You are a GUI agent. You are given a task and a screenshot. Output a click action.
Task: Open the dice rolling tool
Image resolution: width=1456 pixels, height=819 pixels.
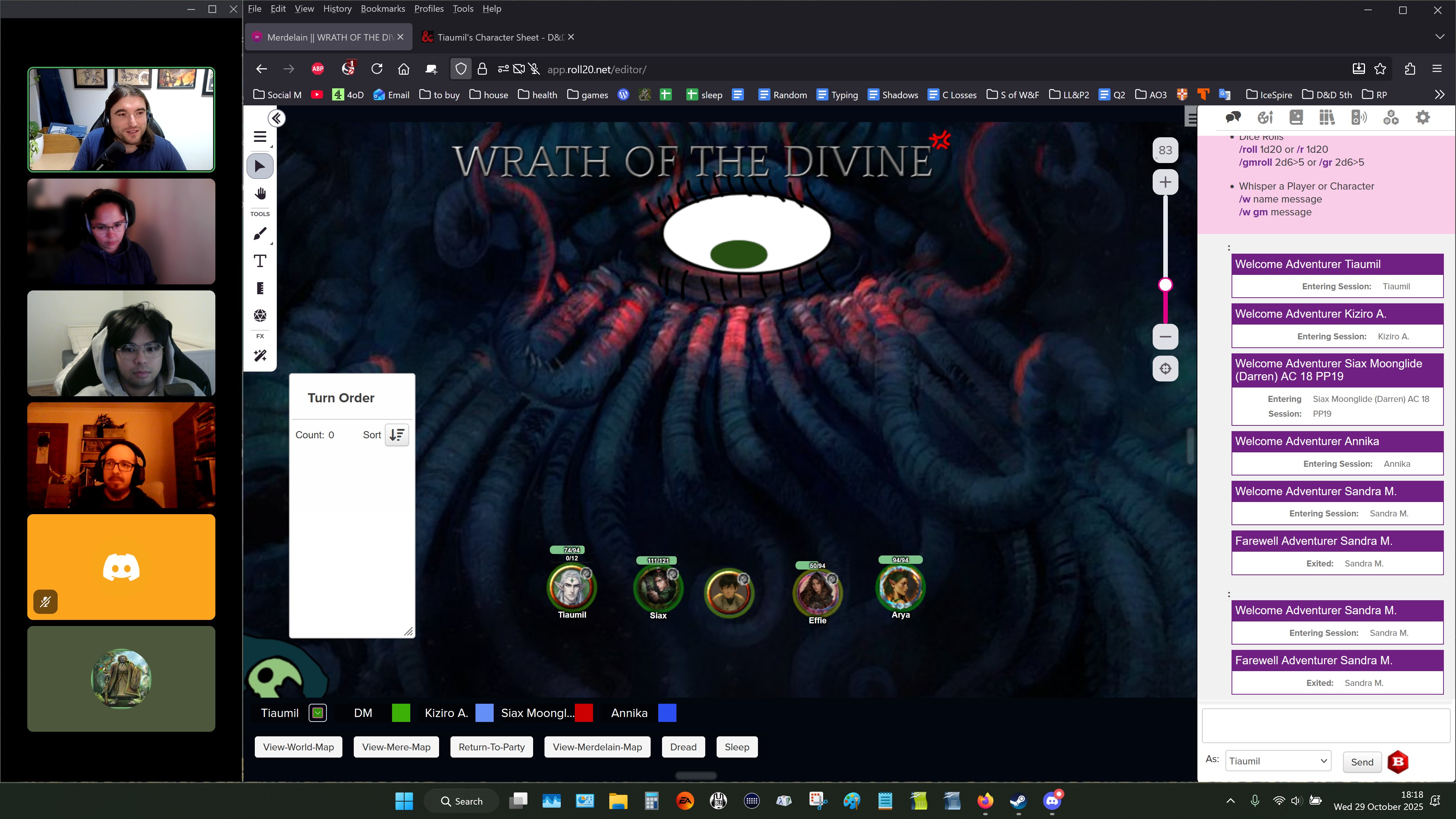pos(260,315)
